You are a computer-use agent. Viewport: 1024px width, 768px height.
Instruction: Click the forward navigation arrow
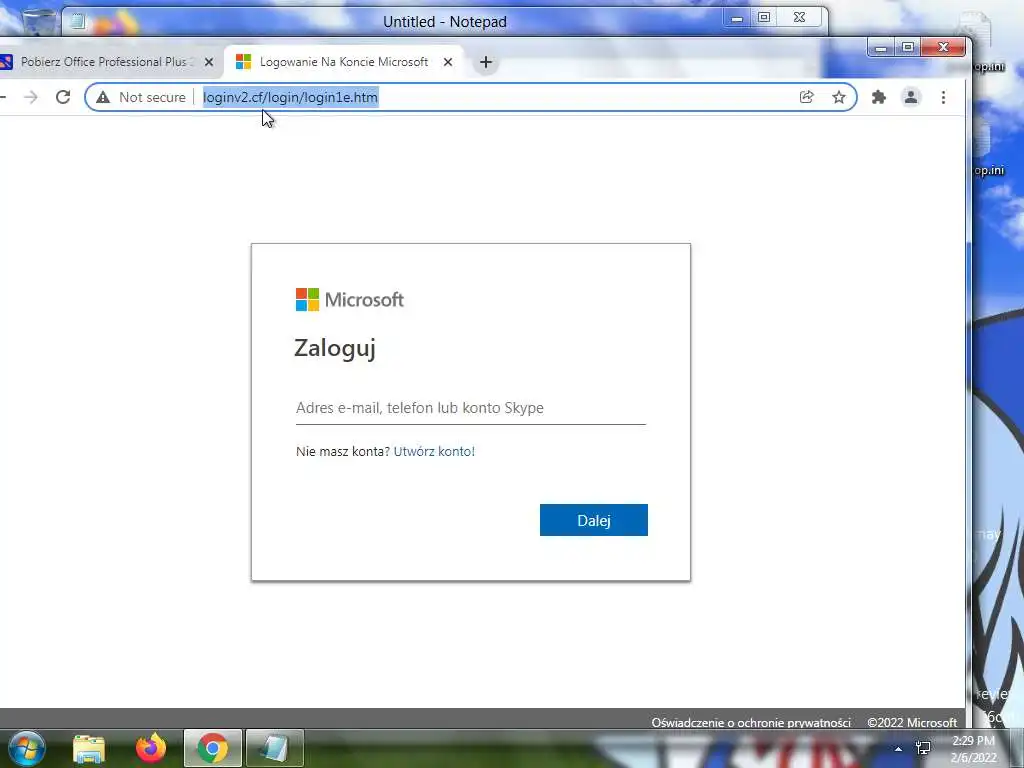point(31,97)
